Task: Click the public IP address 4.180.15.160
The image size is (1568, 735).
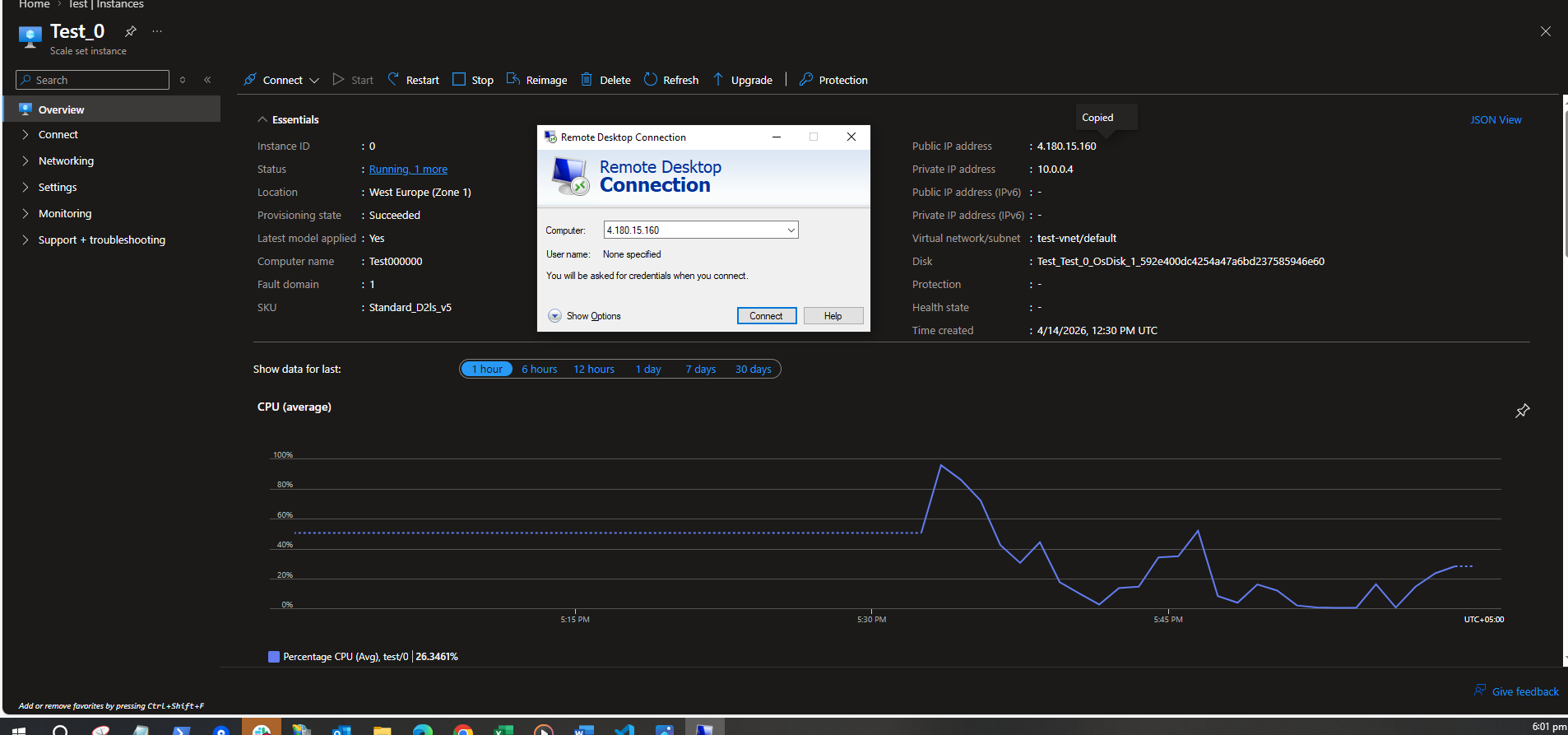Action: click(1066, 147)
